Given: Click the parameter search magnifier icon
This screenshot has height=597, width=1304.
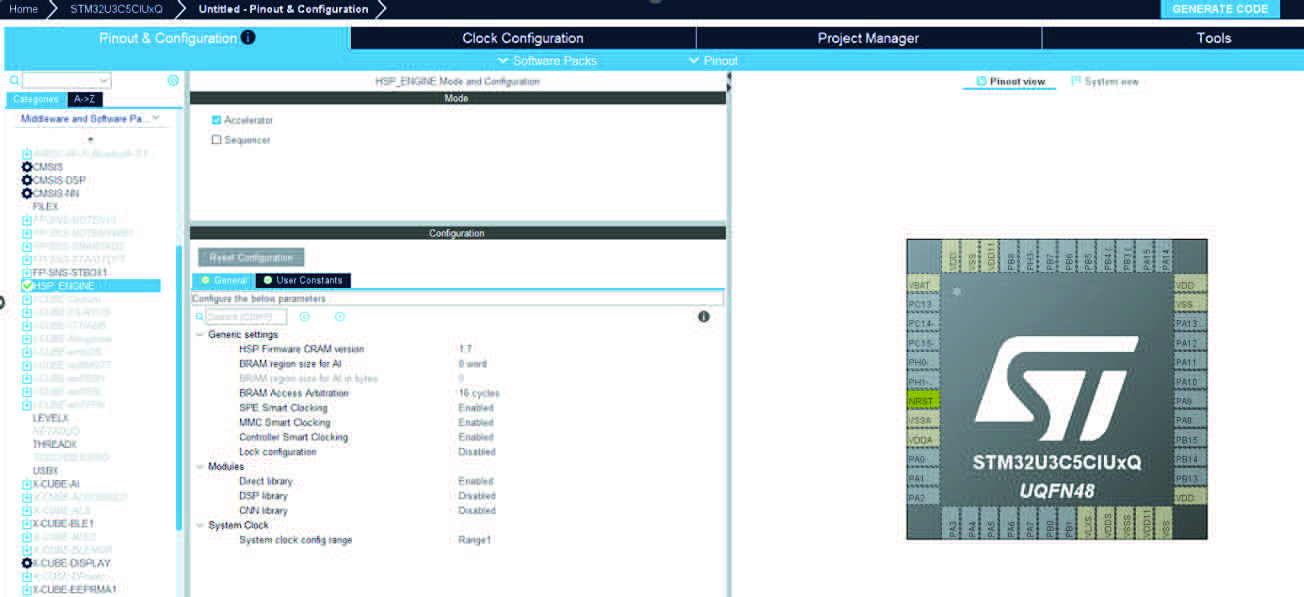Looking at the screenshot, I should pyautogui.click(x=200, y=317).
